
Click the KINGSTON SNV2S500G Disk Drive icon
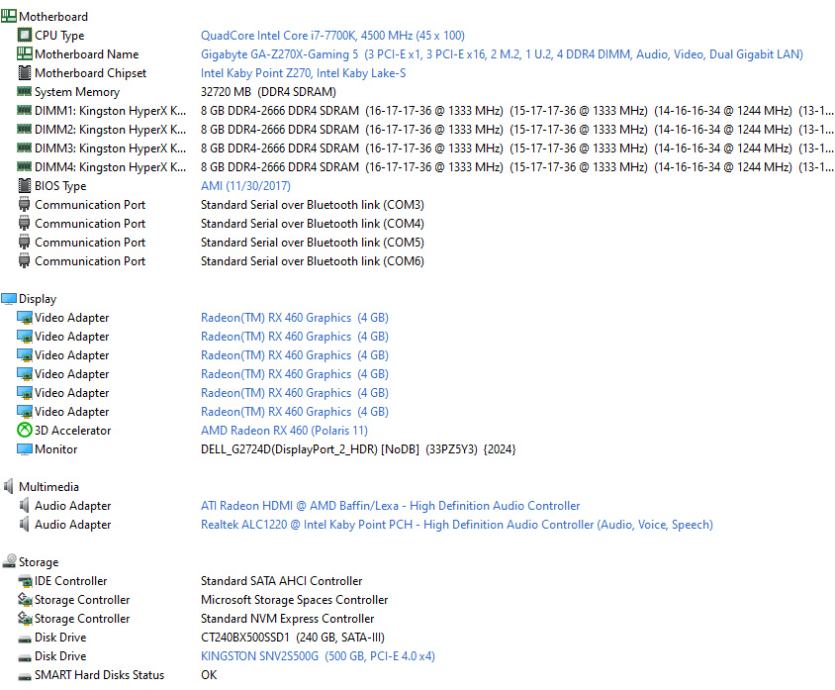pyautogui.click(x=24, y=658)
